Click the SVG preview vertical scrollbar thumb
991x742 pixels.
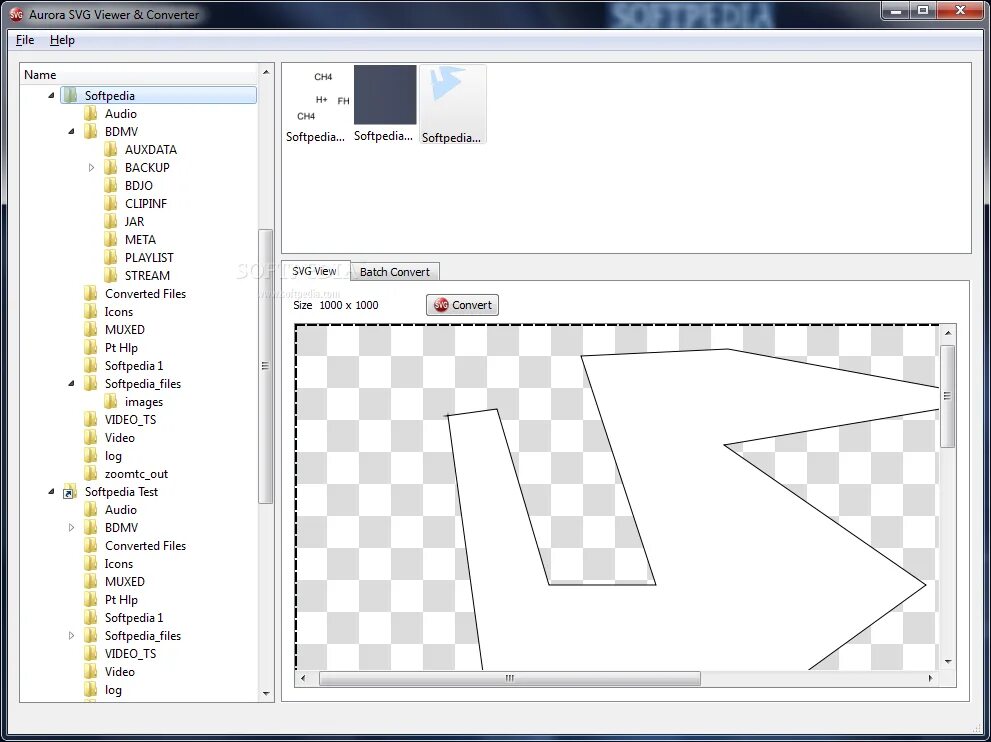(x=947, y=396)
